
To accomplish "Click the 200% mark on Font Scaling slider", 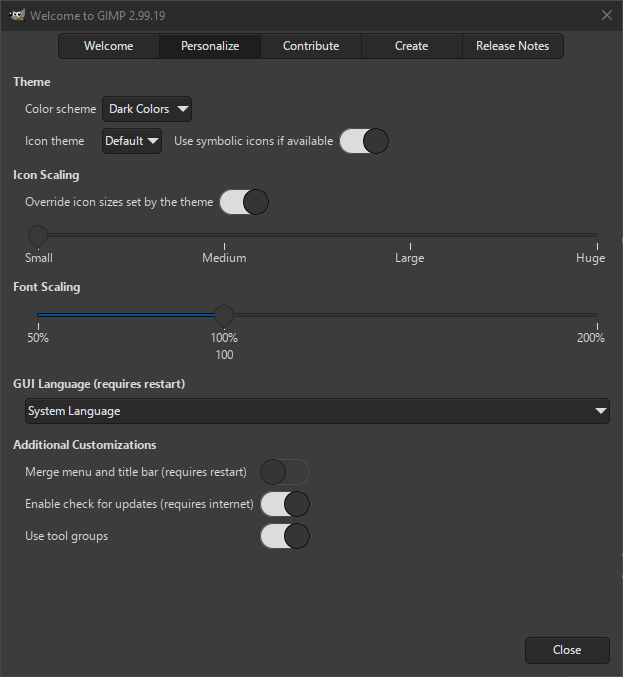I will pos(597,315).
